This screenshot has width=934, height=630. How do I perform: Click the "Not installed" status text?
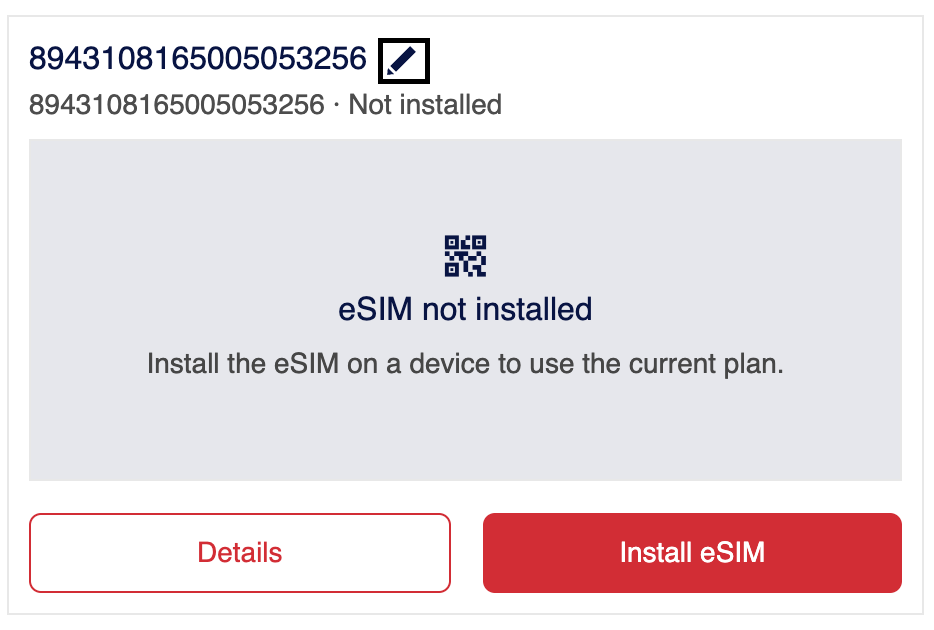point(425,104)
